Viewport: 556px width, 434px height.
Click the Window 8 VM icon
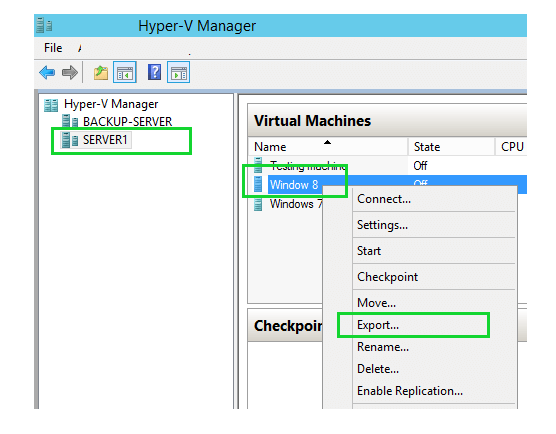pyautogui.click(x=258, y=184)
